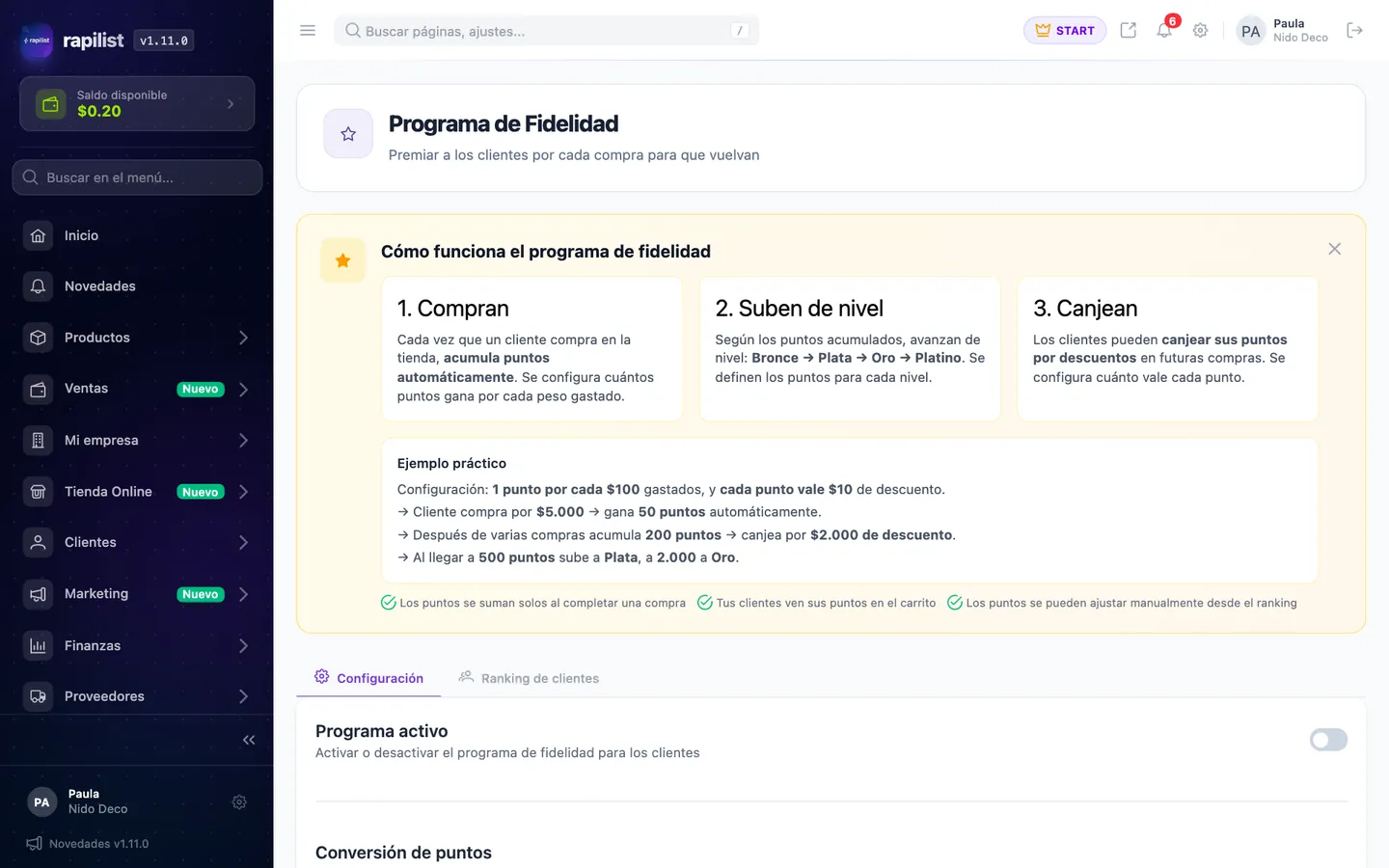The width and height of the screenshot is (1389, 868).
Task: Focus the Buscar en el menú field
Action: click(x=137, y=177)
